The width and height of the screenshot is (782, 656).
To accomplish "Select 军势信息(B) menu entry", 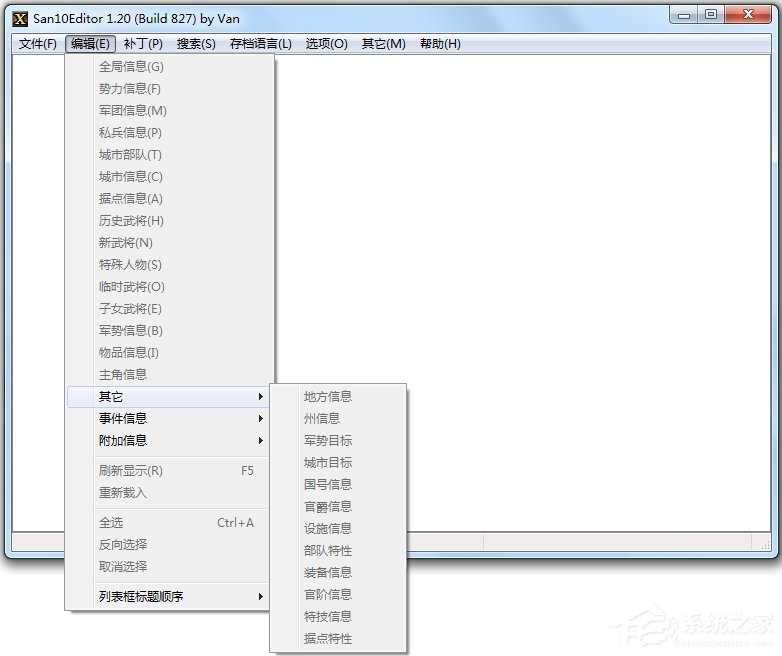I will 170,330.
